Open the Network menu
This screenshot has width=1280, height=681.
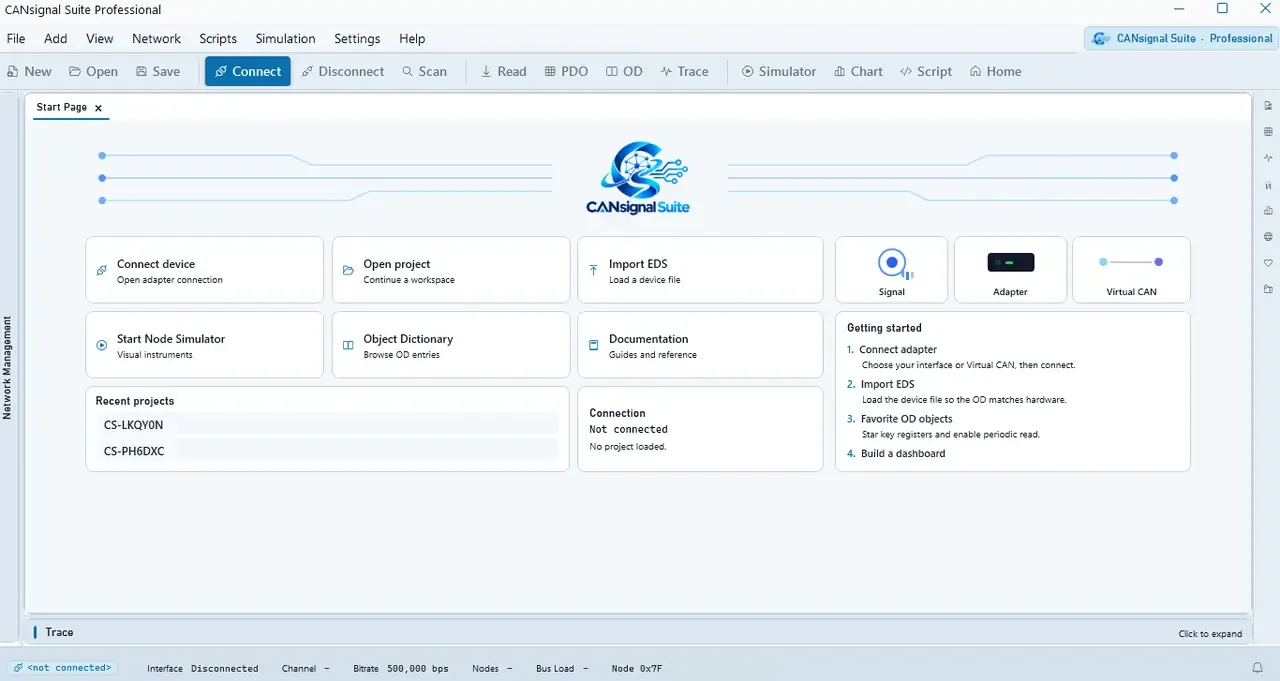[157, 38]
